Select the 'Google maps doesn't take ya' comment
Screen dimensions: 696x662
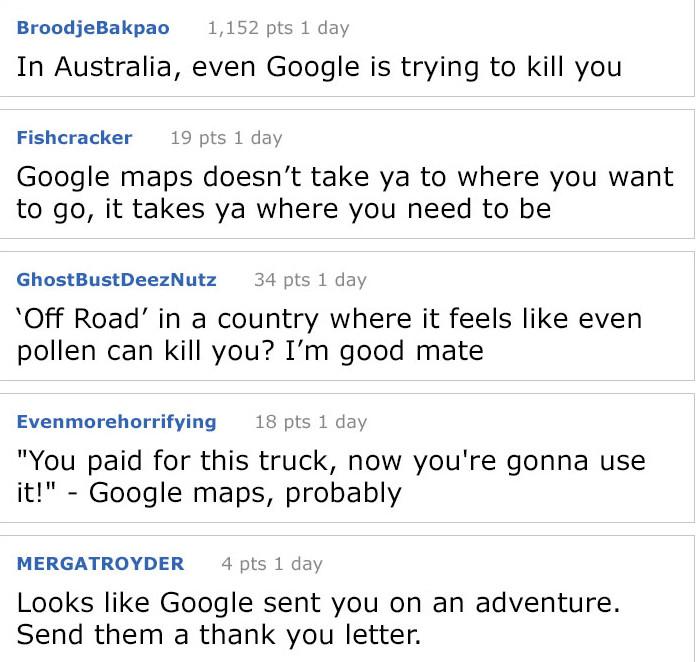coord(345,193)
